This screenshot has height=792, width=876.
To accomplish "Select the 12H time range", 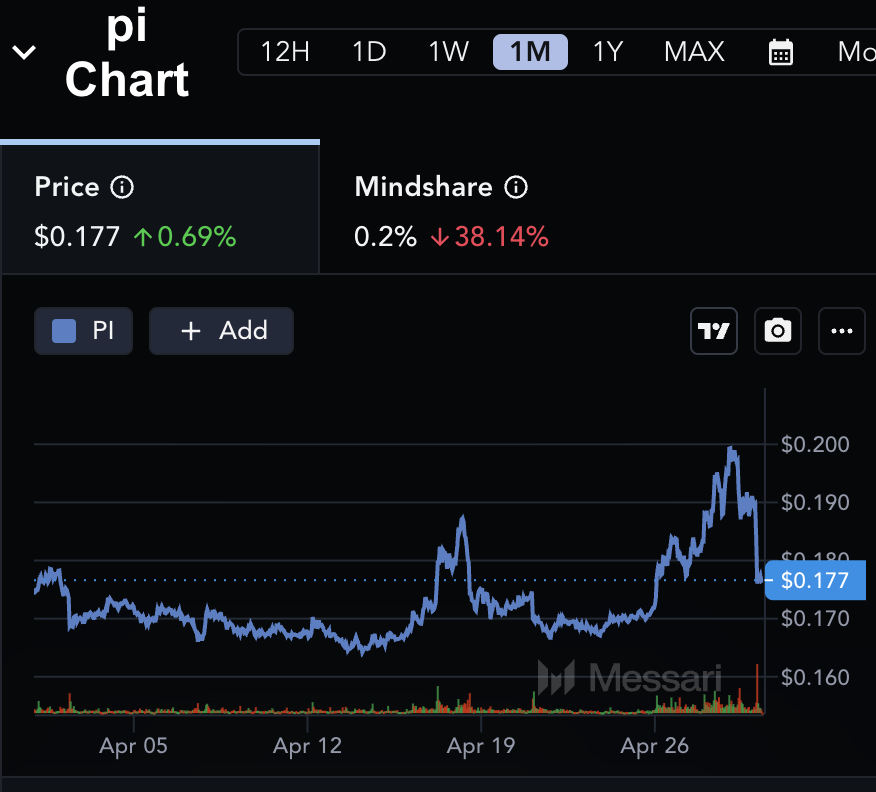I will coord(285,52).
